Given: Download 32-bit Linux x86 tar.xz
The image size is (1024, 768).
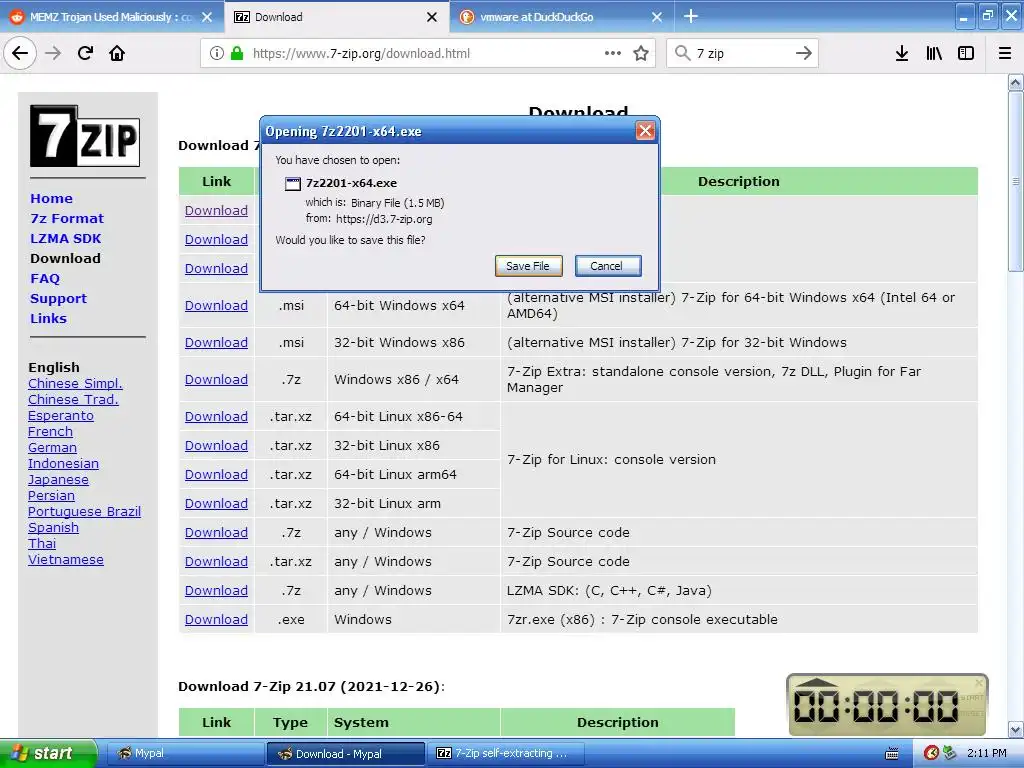Looking at the screenshot, I should (216, 445).
